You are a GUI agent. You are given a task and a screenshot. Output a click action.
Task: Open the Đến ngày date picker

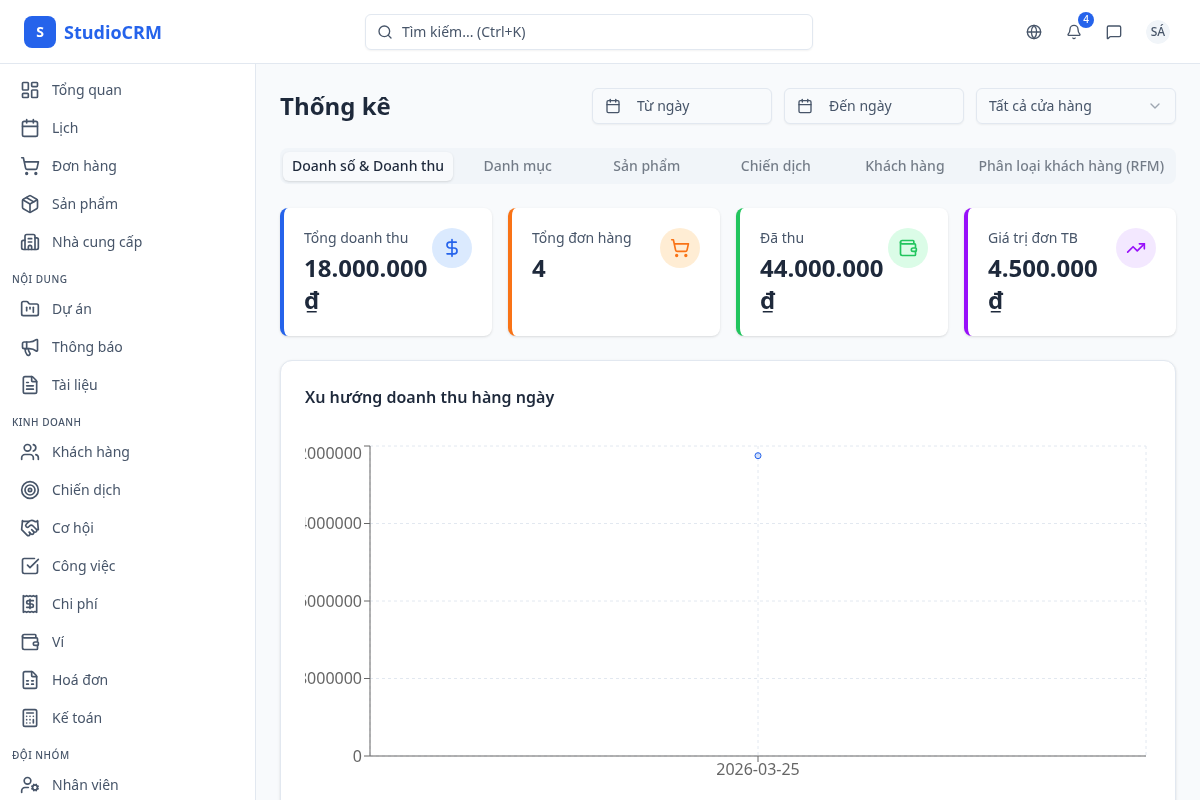[874, 106]
